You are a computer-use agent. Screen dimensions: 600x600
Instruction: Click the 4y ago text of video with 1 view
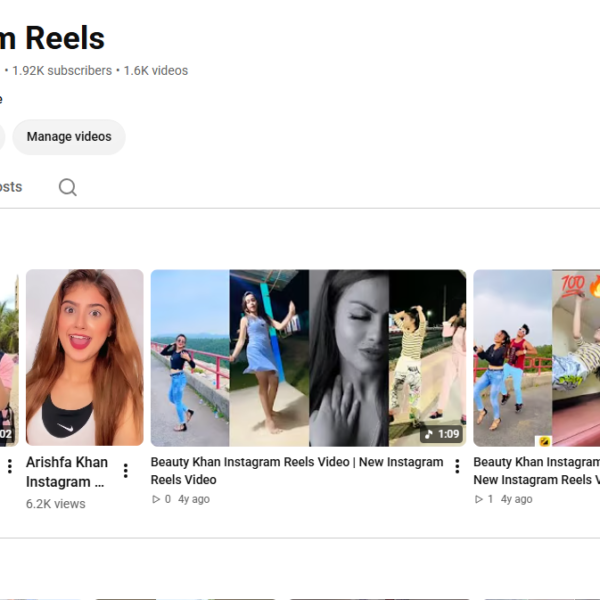(517, 499)
